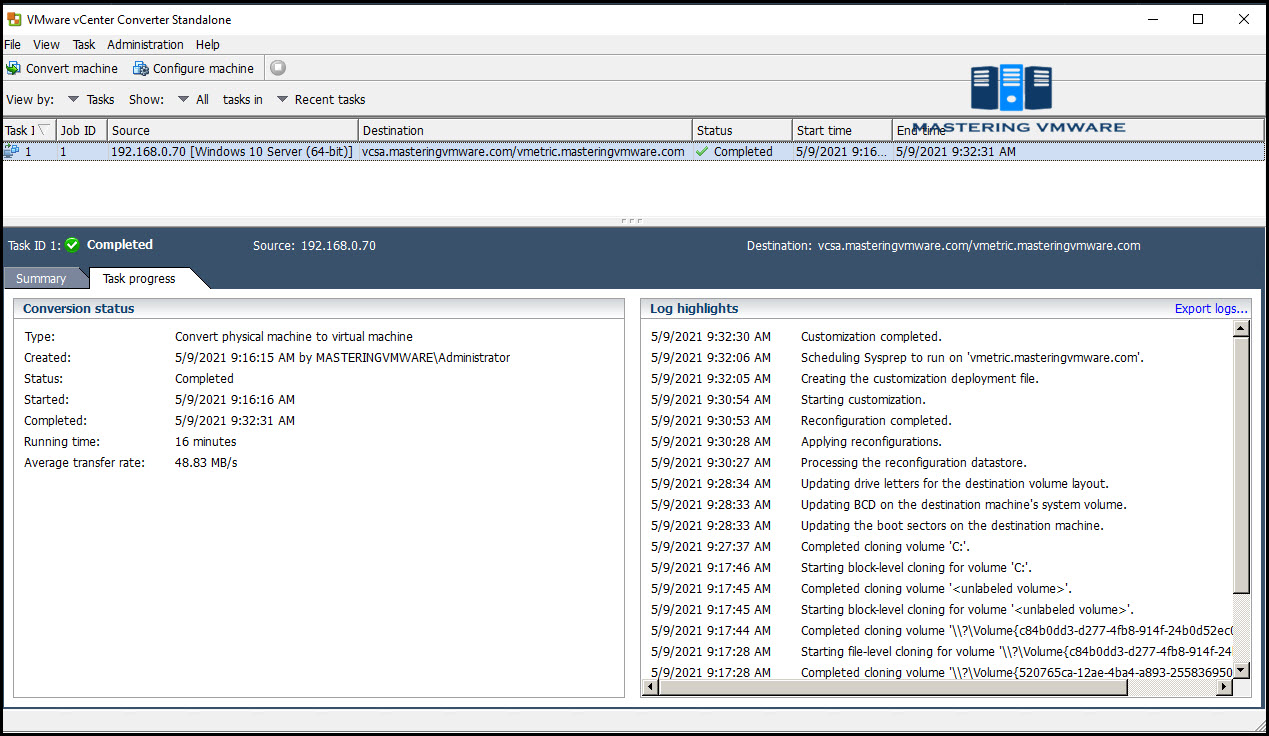Sort by Task ID column header
Viewport: 1269px width, 736px height.
(29, 130)
